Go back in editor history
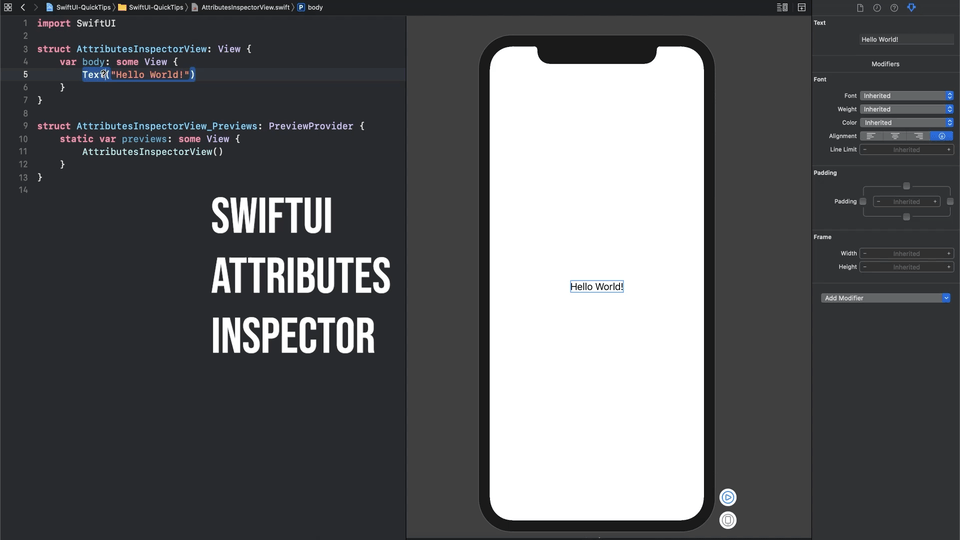 pos(23,7)
